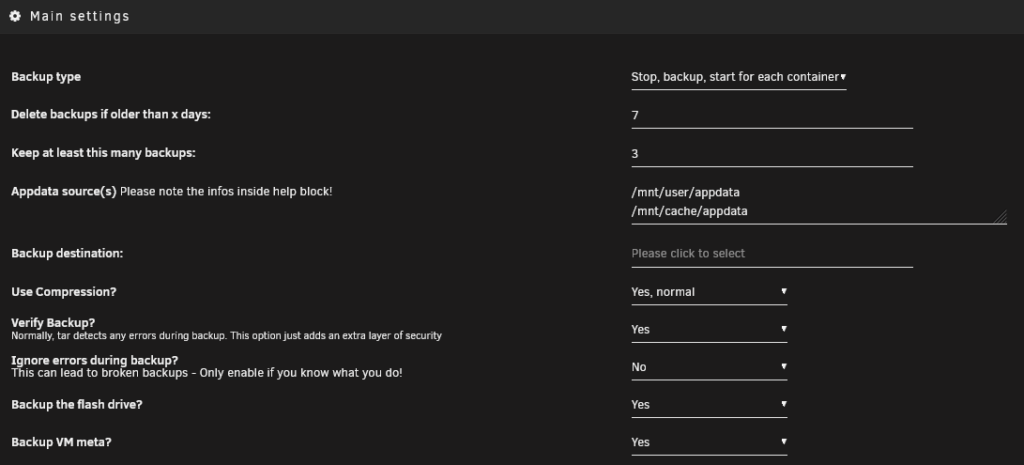Click the Backup destination 'Please click to select' field

(772, 253)
